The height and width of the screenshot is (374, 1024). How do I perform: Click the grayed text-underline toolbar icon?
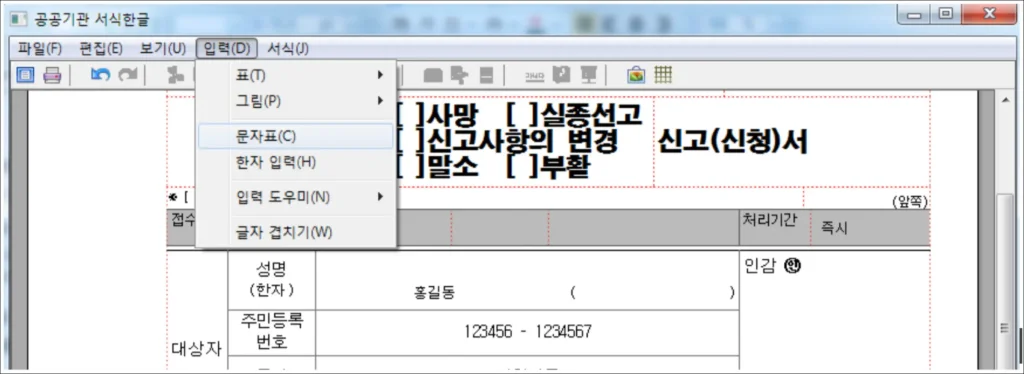tap(535, 76)
